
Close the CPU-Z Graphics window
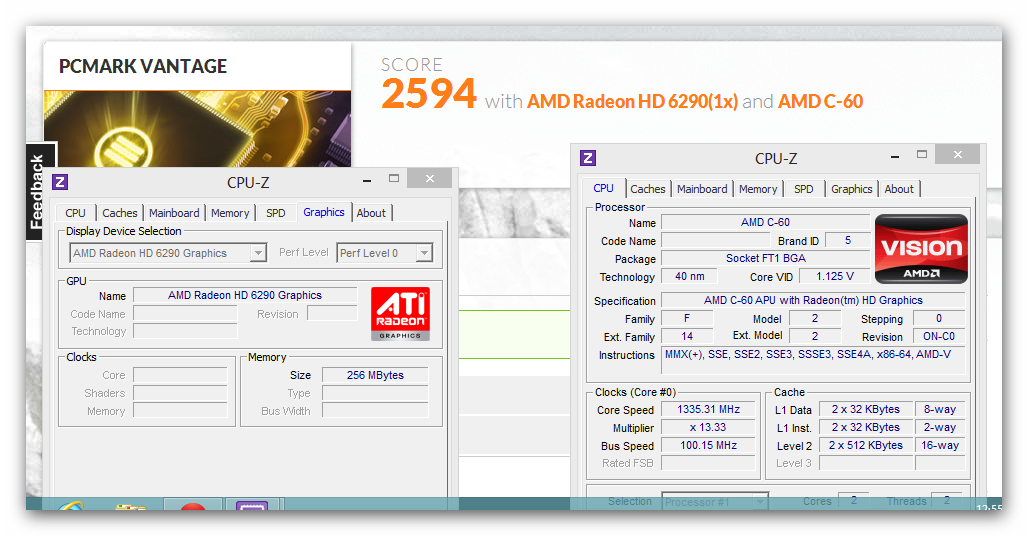(x=429, y=178)
